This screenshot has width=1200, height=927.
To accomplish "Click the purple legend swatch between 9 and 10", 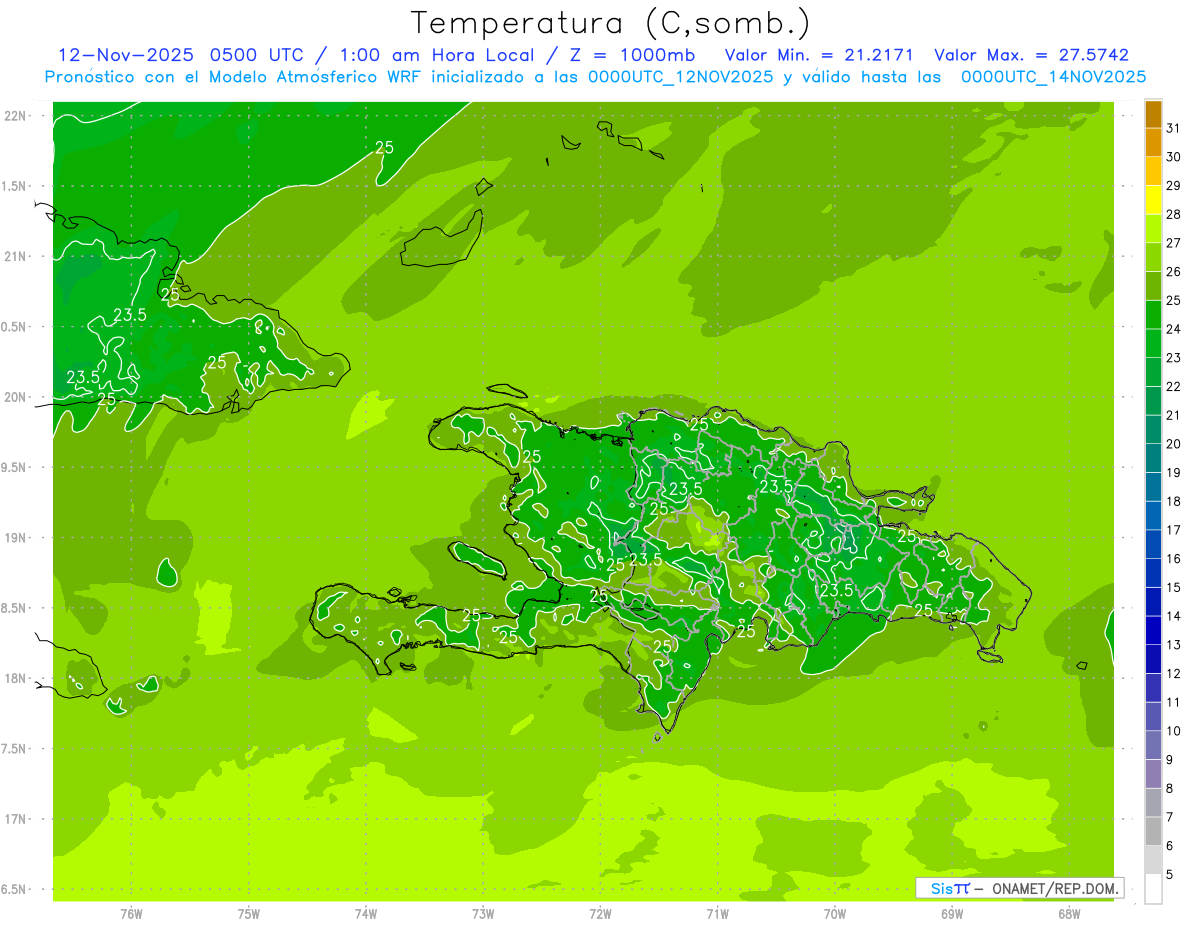I will [1153, 746].
